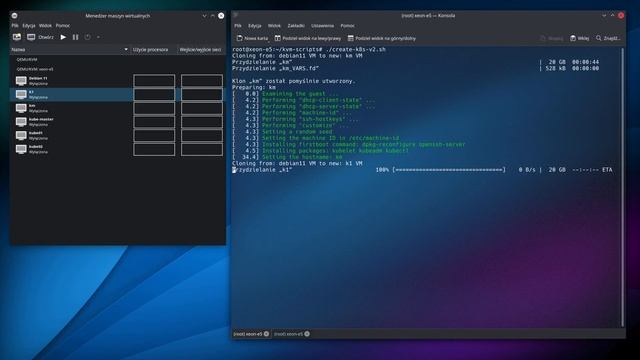
Task: Click the k1 cloning progress bar in terminal
Action: (449, 170)
